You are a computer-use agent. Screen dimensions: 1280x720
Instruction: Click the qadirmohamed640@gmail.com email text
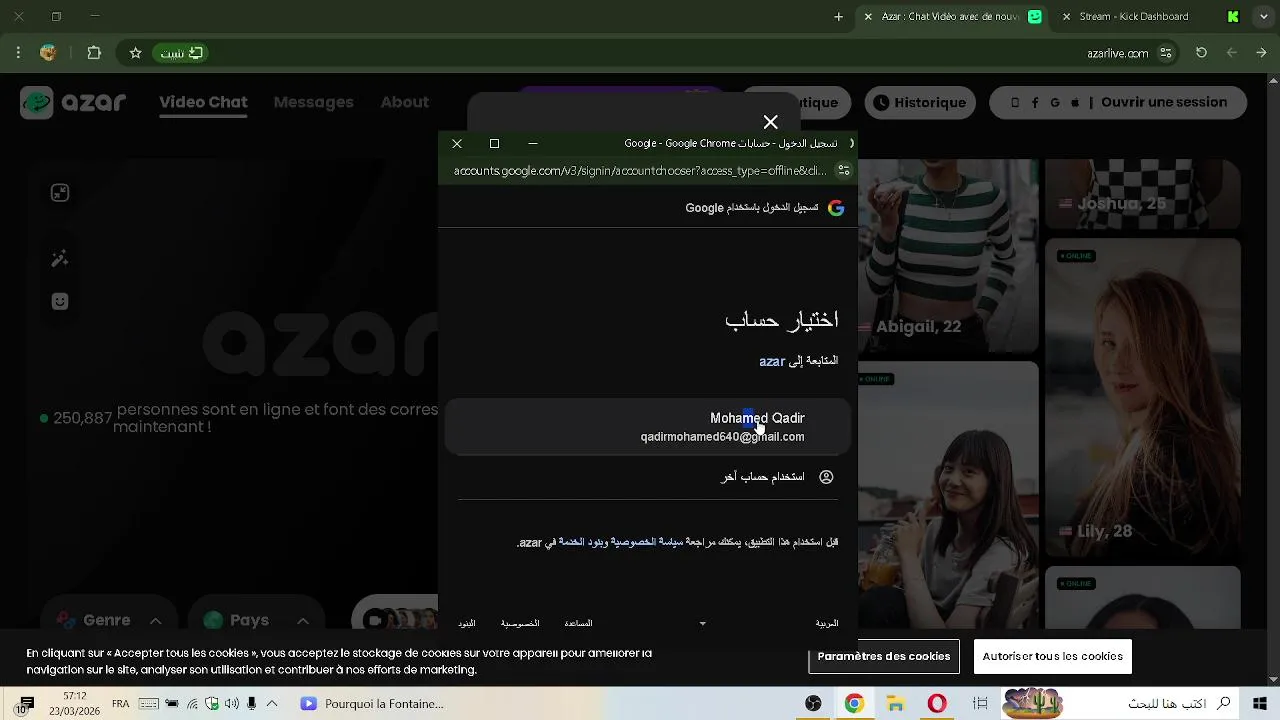(722, 437)
